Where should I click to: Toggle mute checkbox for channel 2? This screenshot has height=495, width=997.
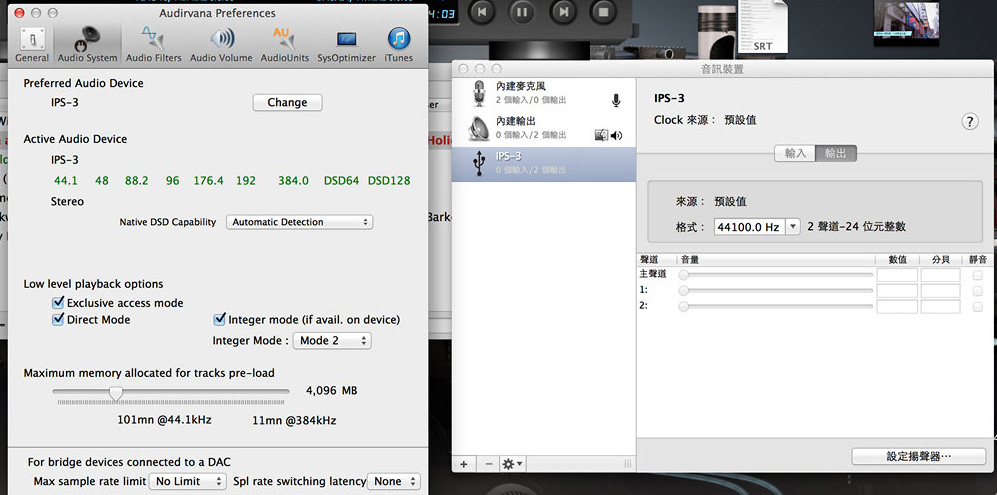pos(977,307)
